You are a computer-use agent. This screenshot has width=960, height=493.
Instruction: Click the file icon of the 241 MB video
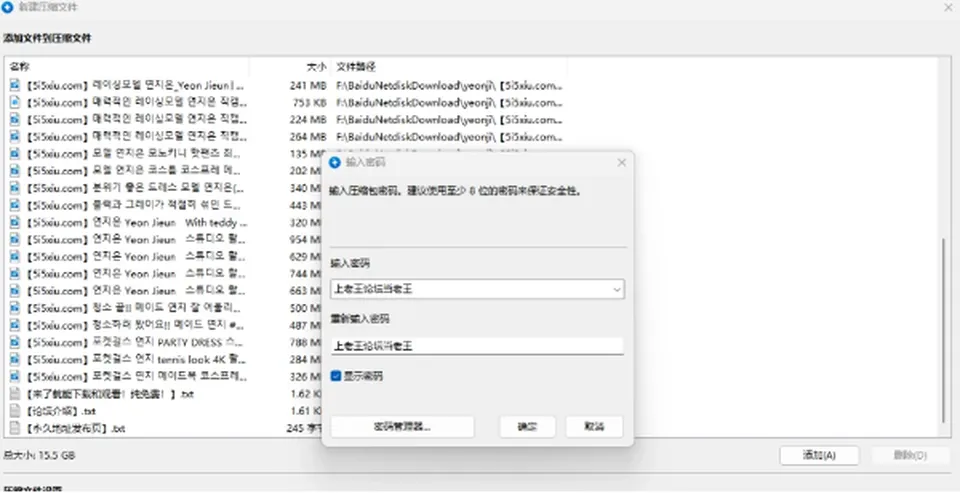[15, 85]
